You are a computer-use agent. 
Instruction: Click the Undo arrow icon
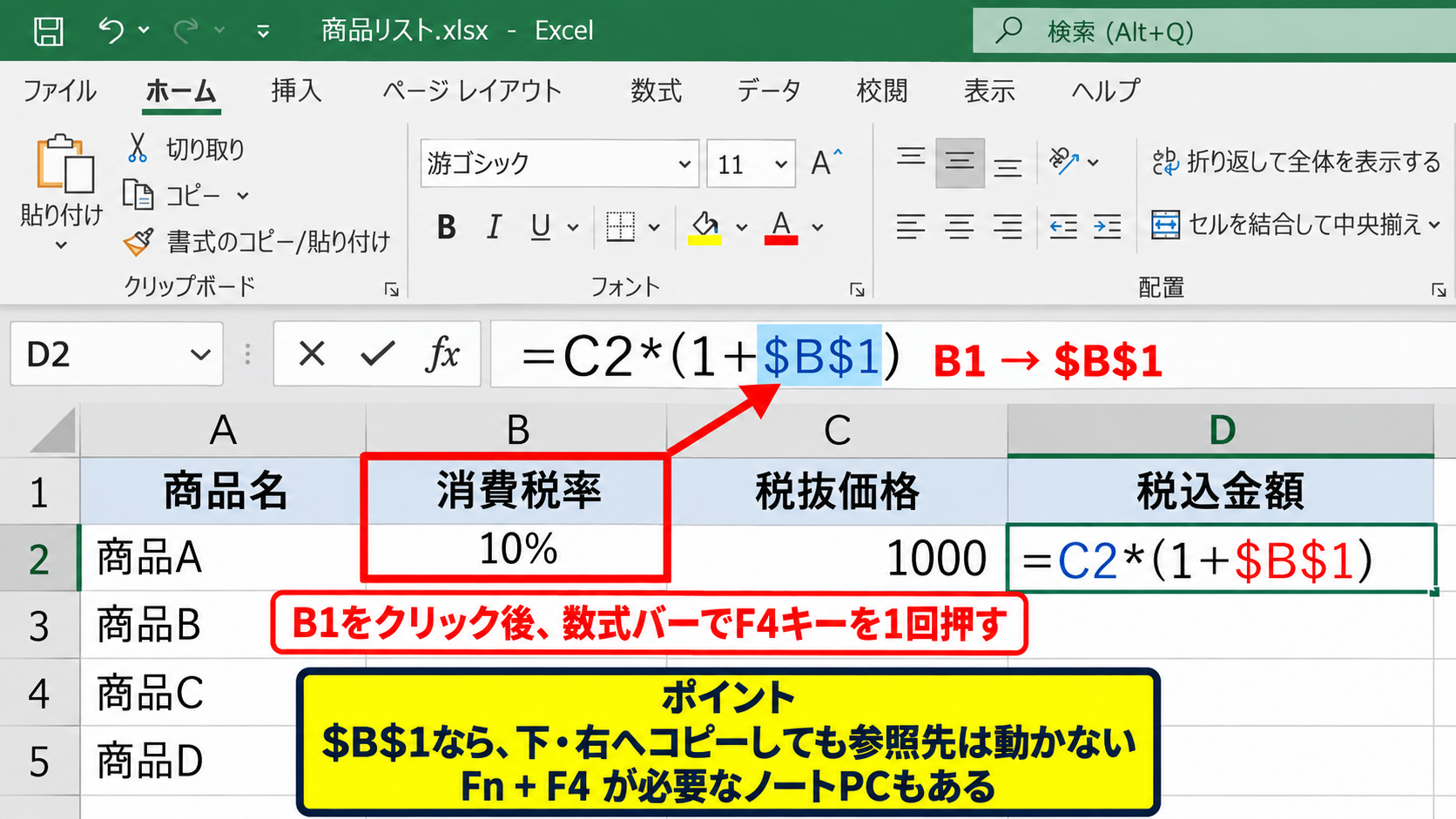pos(111,30)
